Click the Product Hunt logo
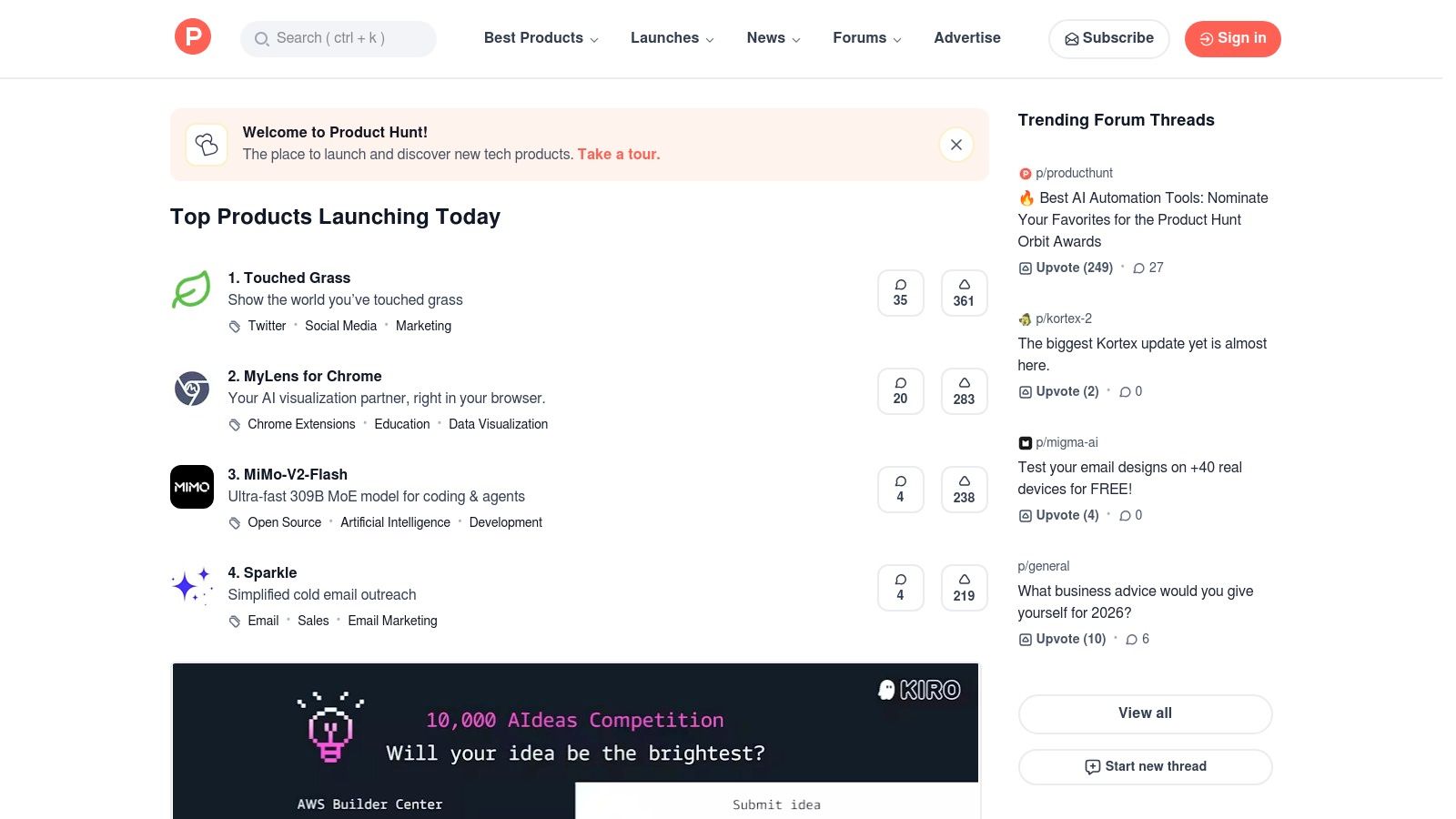1456x819 pixels. [192, 37]
